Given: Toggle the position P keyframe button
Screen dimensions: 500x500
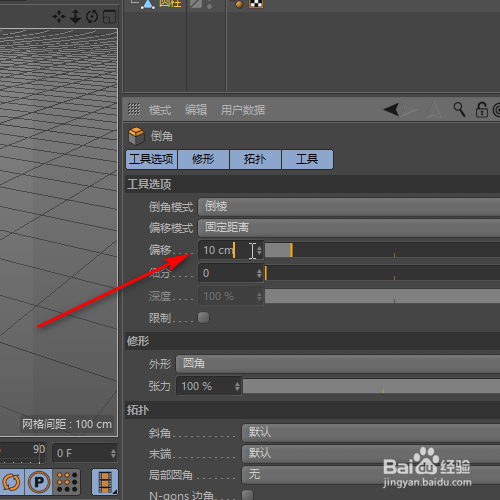Looking at the screenshot, I should (x=39, y=482).
